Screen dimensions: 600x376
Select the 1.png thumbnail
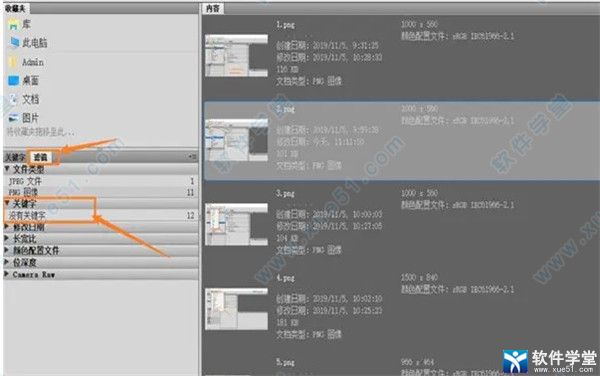tap(236, 56)
